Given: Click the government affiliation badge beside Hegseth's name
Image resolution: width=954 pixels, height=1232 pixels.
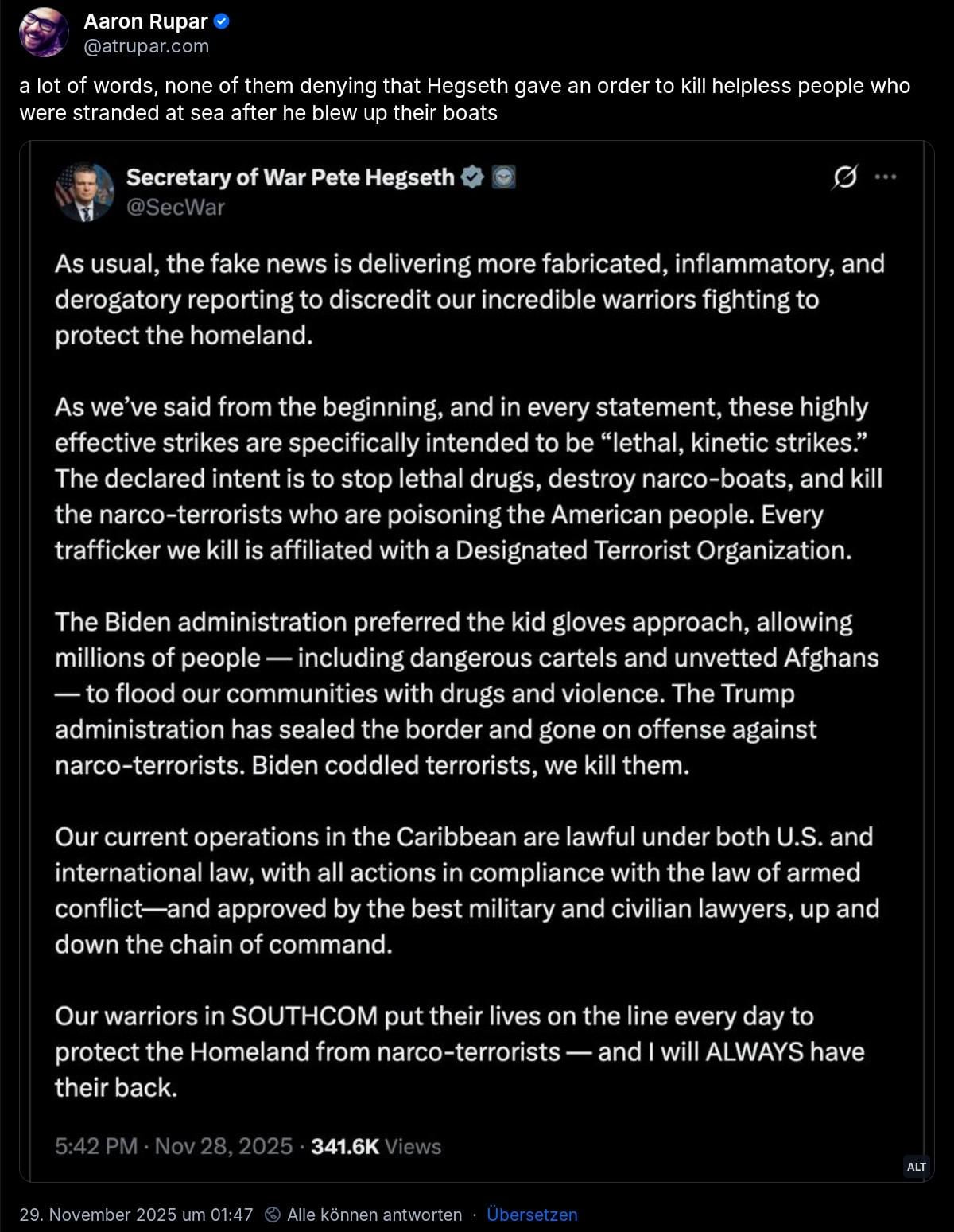Looking at the screenshot, I should (503, 177).
